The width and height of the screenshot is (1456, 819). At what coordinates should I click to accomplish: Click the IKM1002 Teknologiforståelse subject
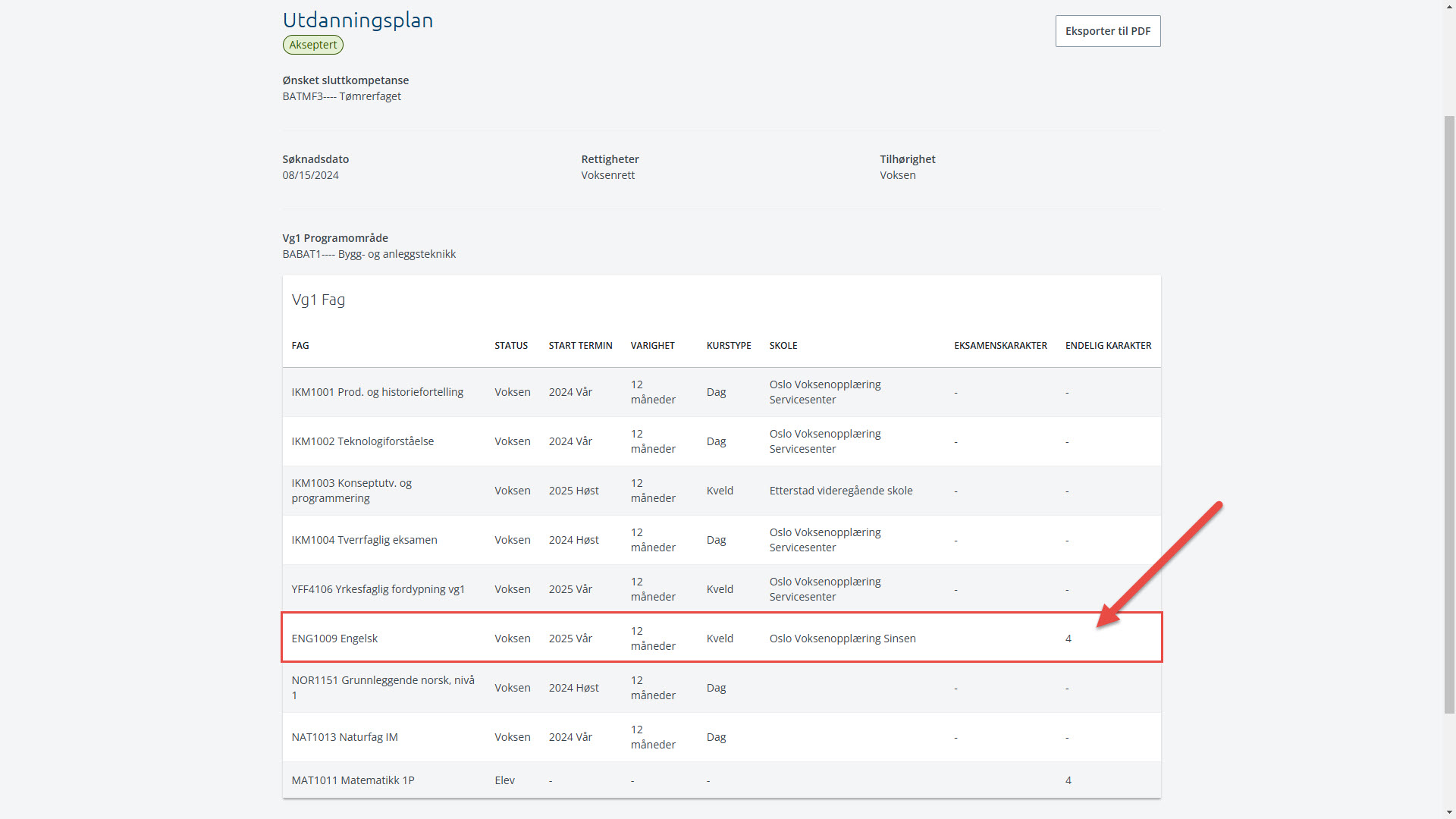362,441
